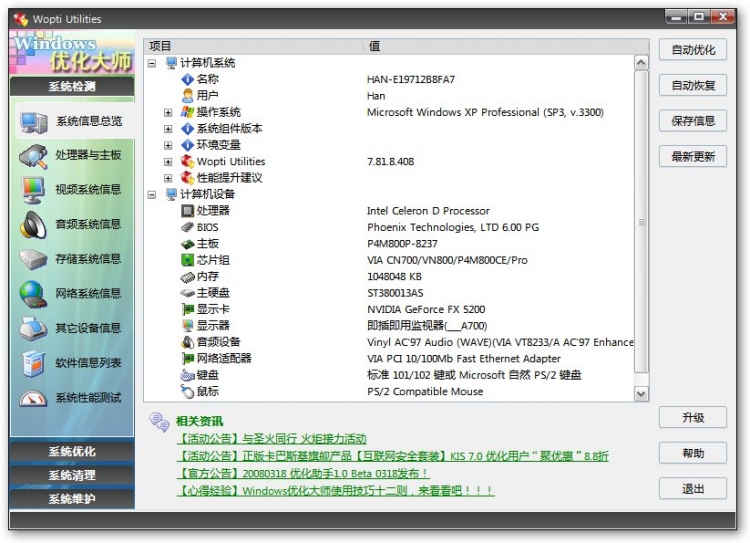Open 系统信息总览 sidebar icon
The height and width of the screenshot is (543, 750).
33,122
